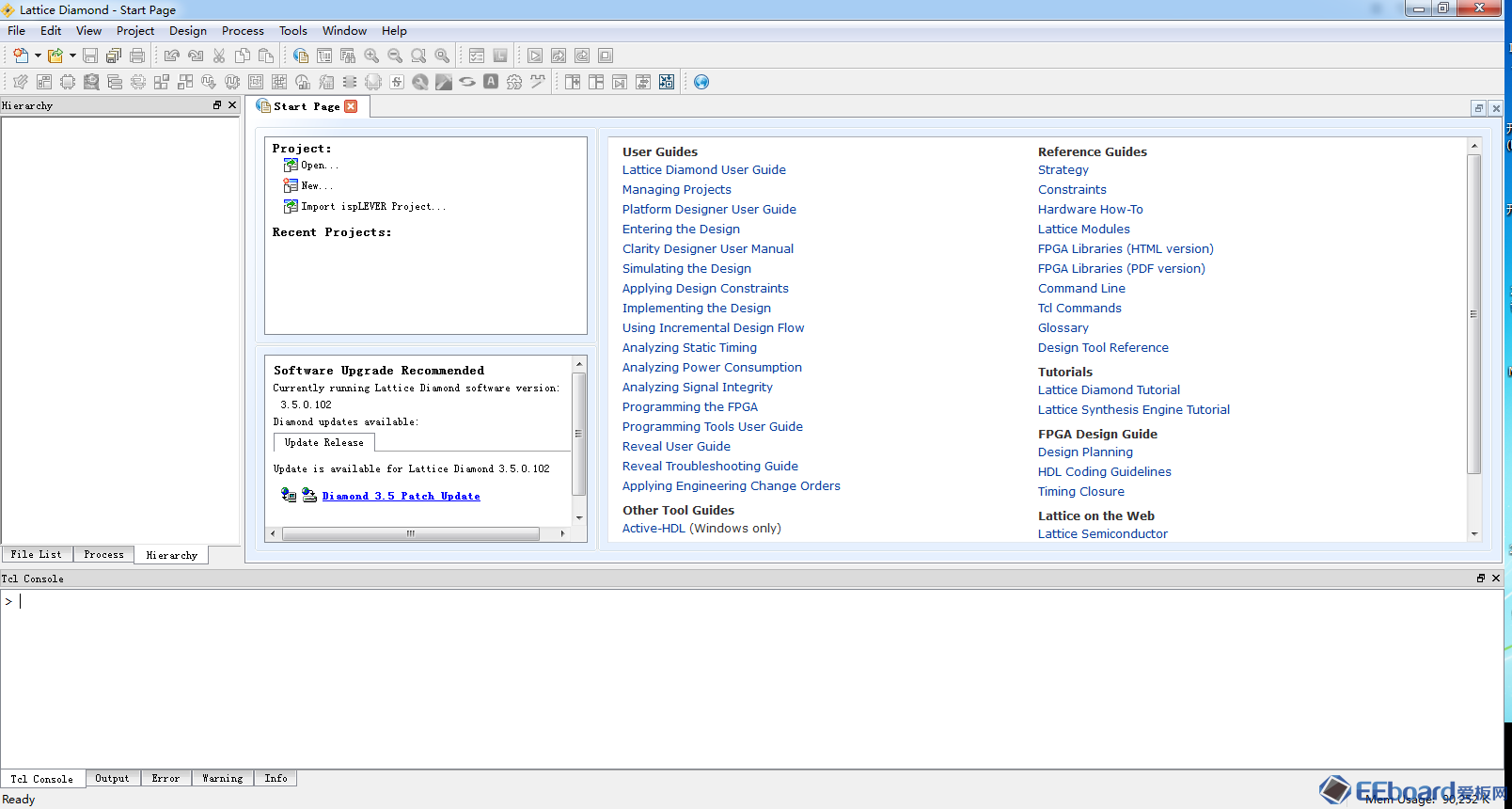Open the Edit menu
1512x809 pixels.
51,31
